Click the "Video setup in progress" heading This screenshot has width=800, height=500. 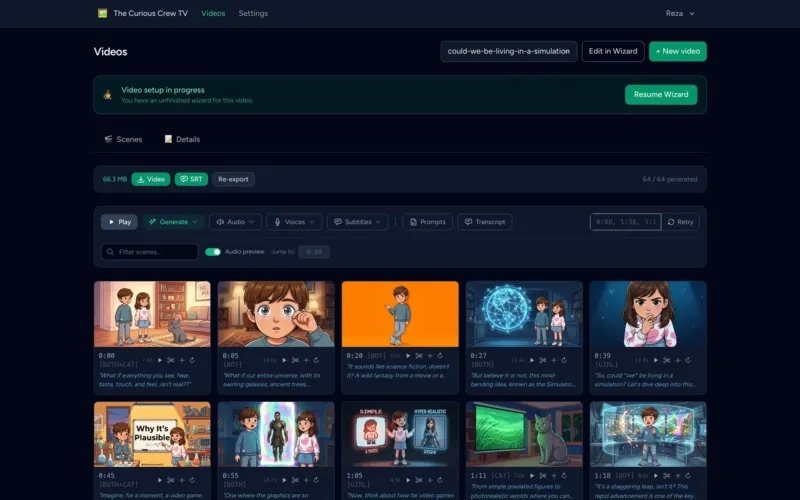point(163,90)
